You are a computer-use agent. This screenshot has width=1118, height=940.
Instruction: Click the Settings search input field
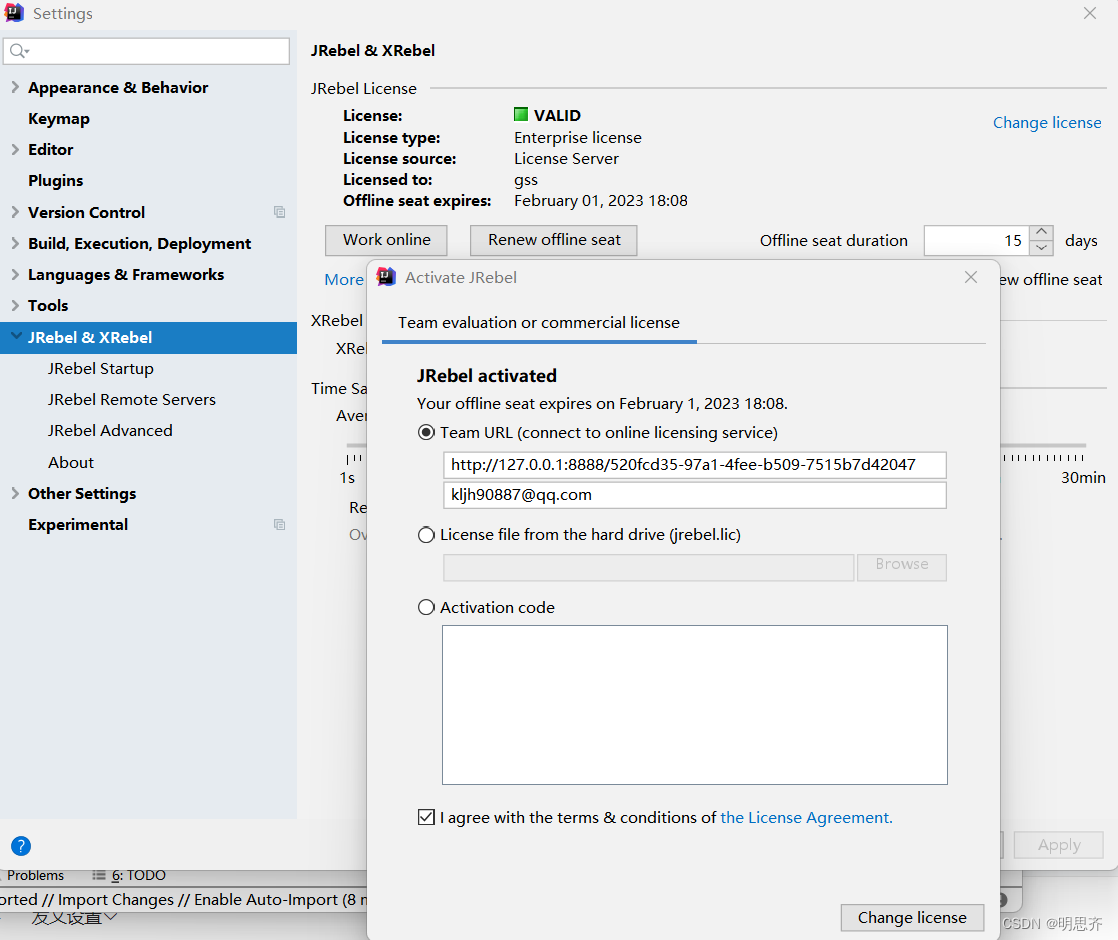(x=147, y=51)
